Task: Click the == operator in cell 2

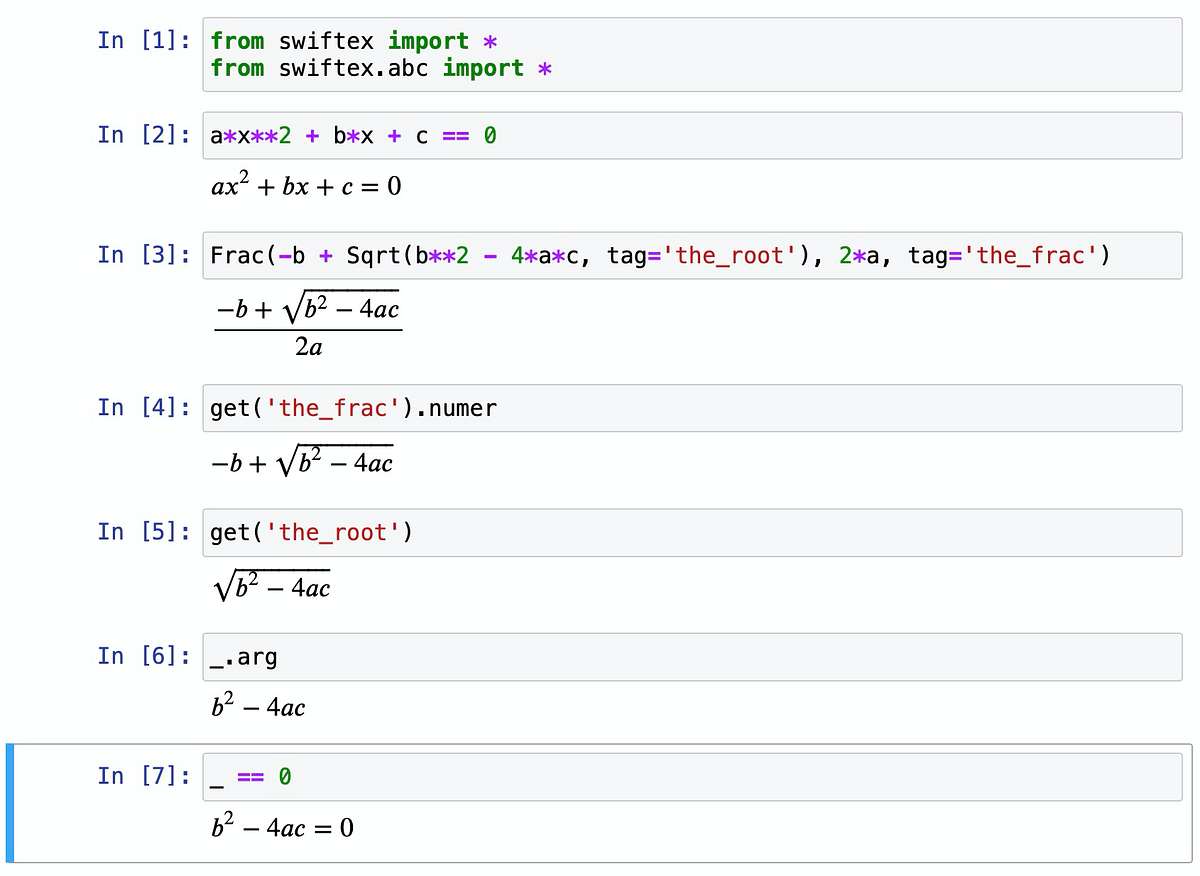Action: tap(457, 135)
